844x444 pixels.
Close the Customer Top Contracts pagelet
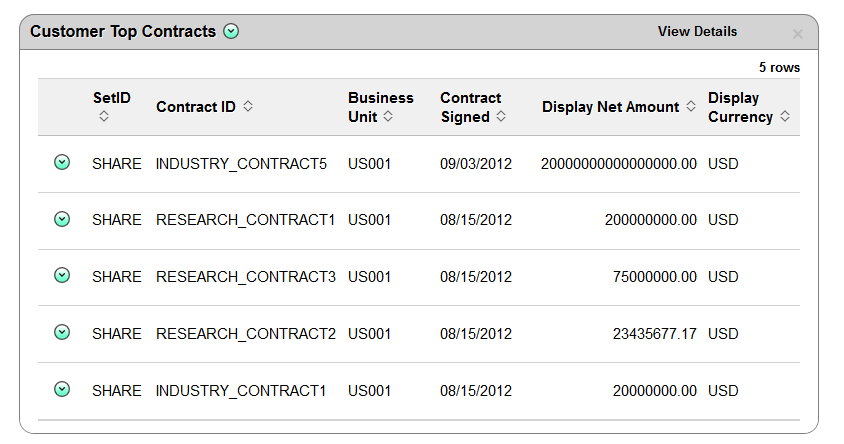(797, 34)
